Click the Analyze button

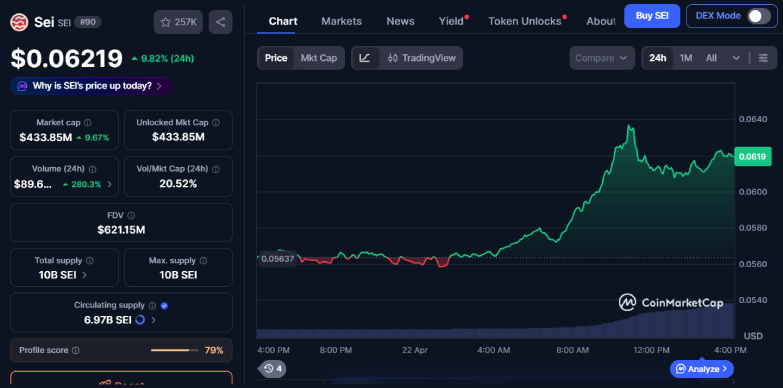click(702, 369)
